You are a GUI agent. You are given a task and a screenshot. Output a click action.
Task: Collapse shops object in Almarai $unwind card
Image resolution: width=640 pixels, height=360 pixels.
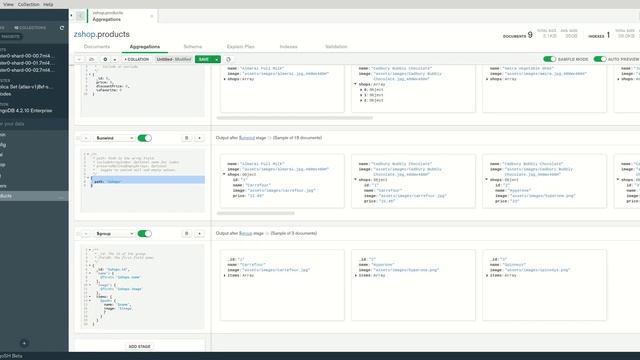(224, 174)
